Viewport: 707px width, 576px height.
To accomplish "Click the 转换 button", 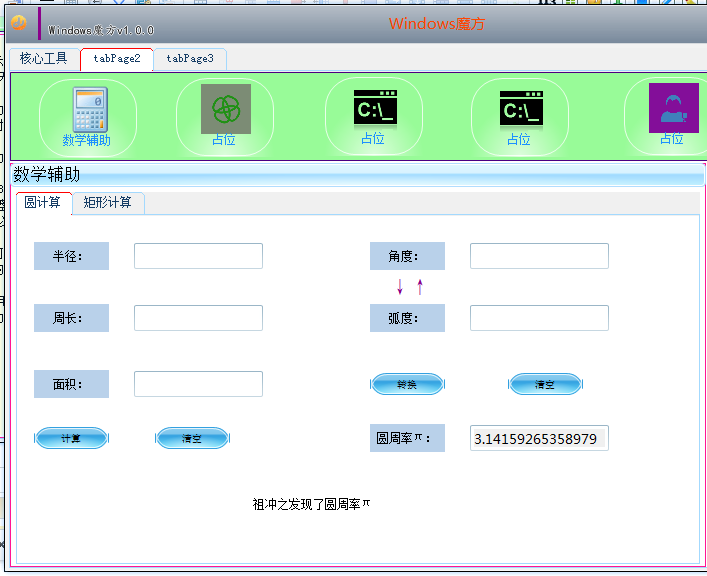I will pyautogui.click(x=407, y=384).
